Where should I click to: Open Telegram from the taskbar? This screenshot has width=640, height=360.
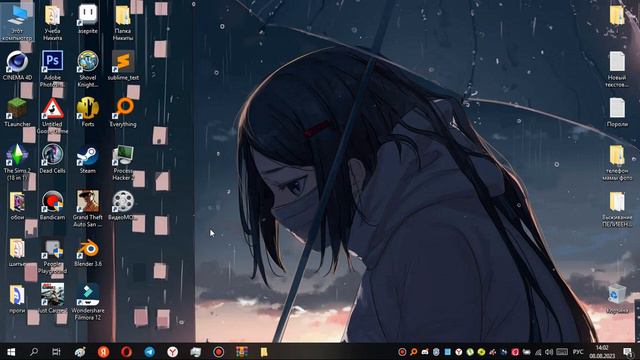point(149,351)
